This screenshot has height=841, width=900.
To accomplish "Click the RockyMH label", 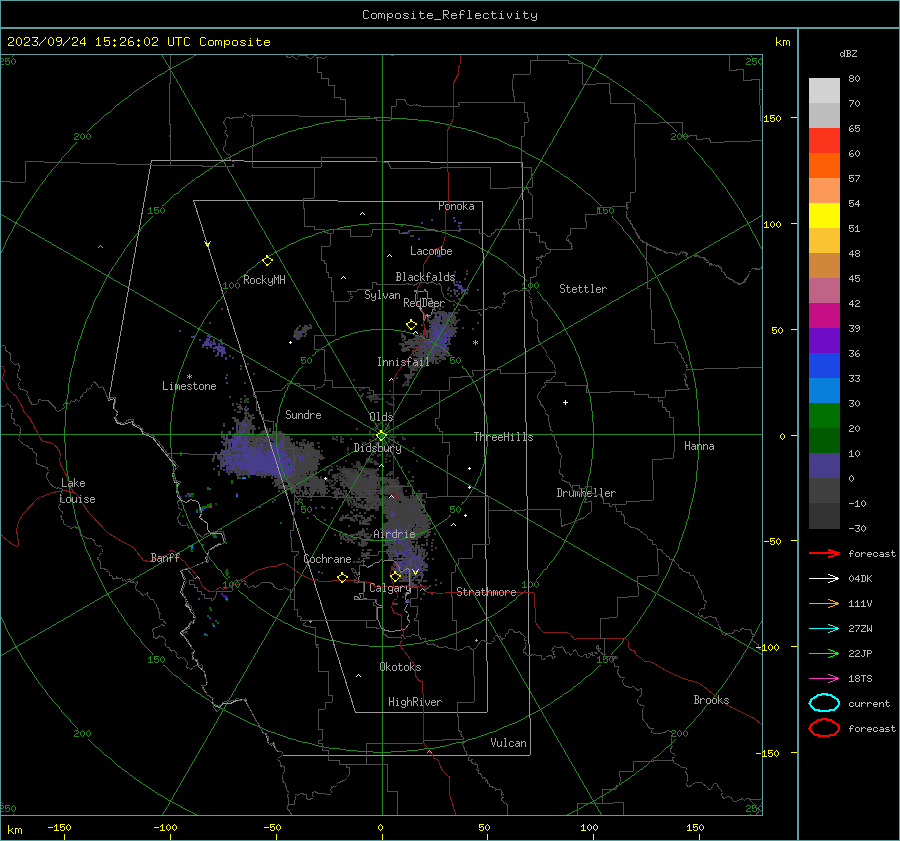I will (x=264, y=280).
